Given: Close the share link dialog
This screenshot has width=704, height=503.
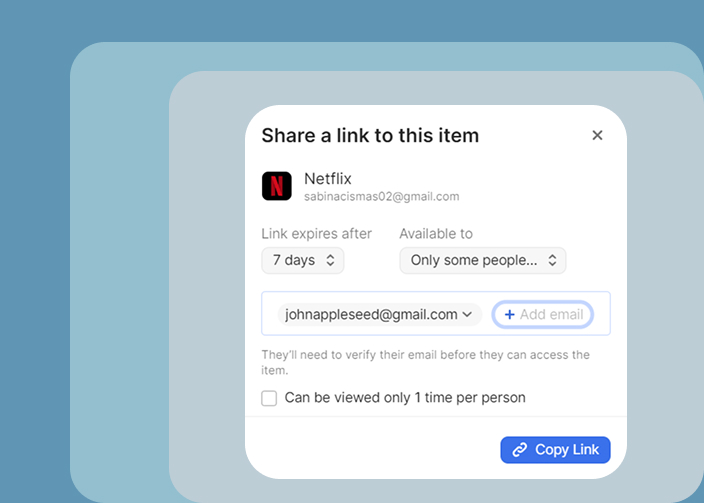Looking at the screenshot, I should click(597, 135).
